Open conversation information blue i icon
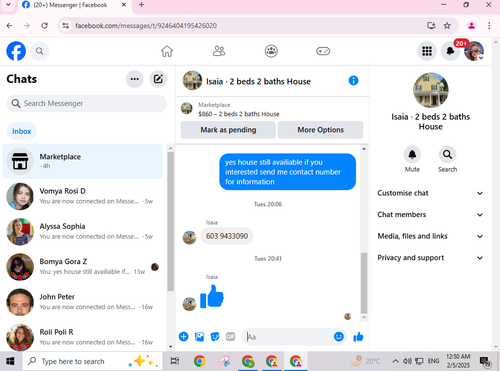Screen dimensions: 500x371 pos(353,80)
